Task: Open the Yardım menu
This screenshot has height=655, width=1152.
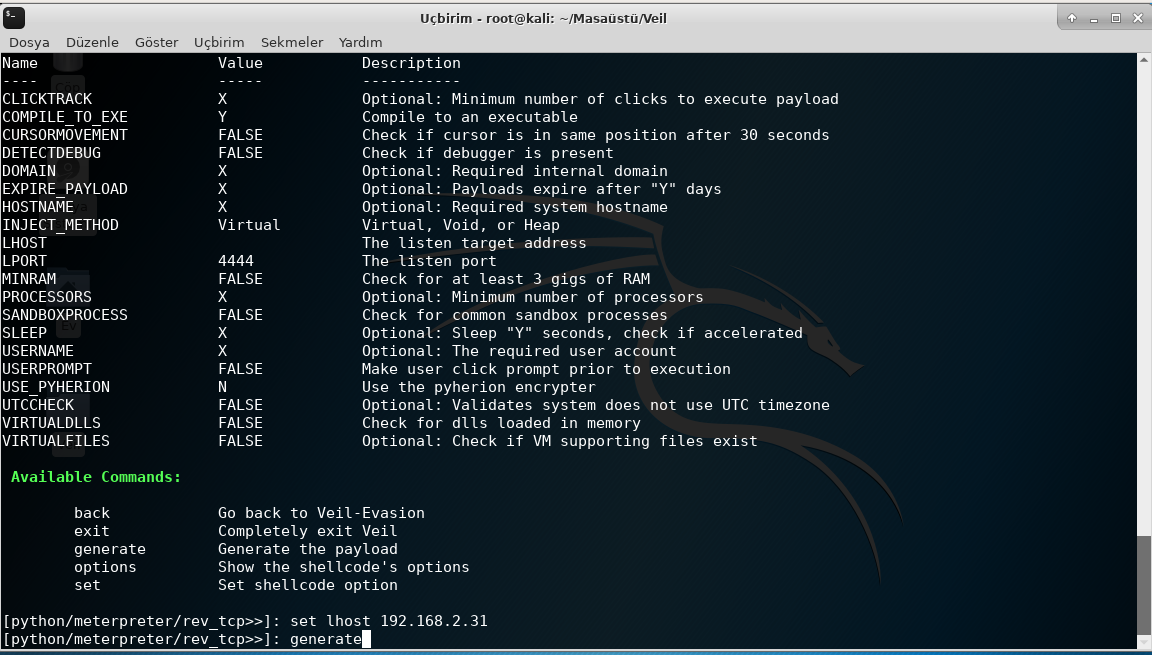Action: point(360,43)
